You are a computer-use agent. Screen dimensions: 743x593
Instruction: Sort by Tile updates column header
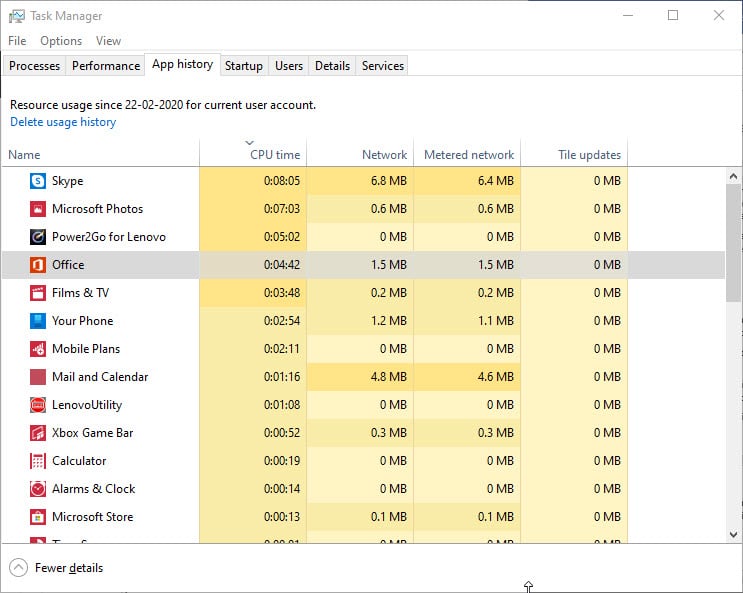[574, 155]
